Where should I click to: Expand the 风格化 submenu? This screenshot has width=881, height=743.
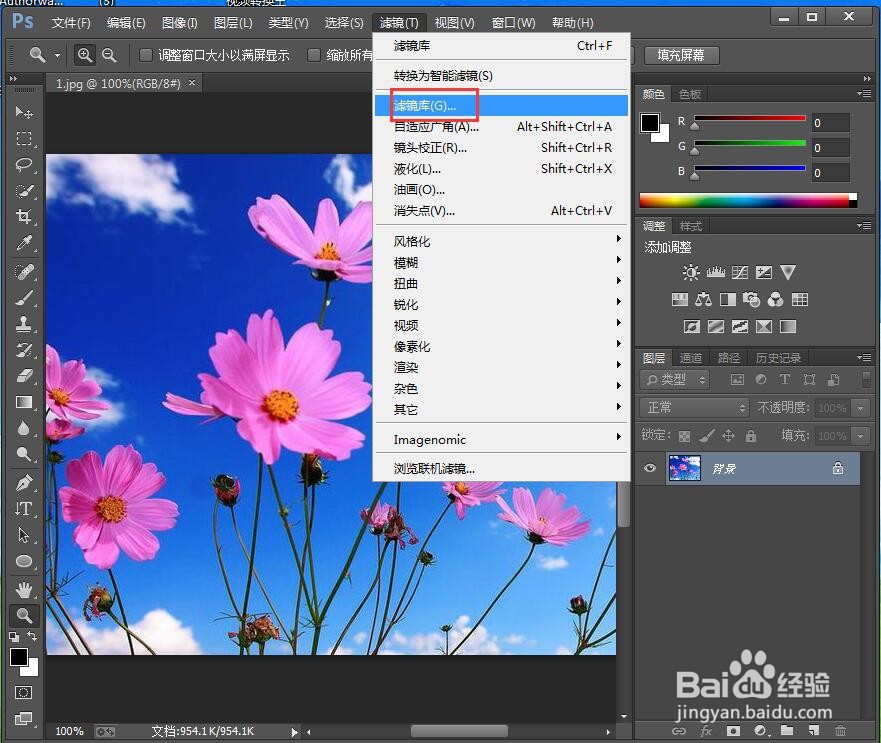(x=502, y=242)
